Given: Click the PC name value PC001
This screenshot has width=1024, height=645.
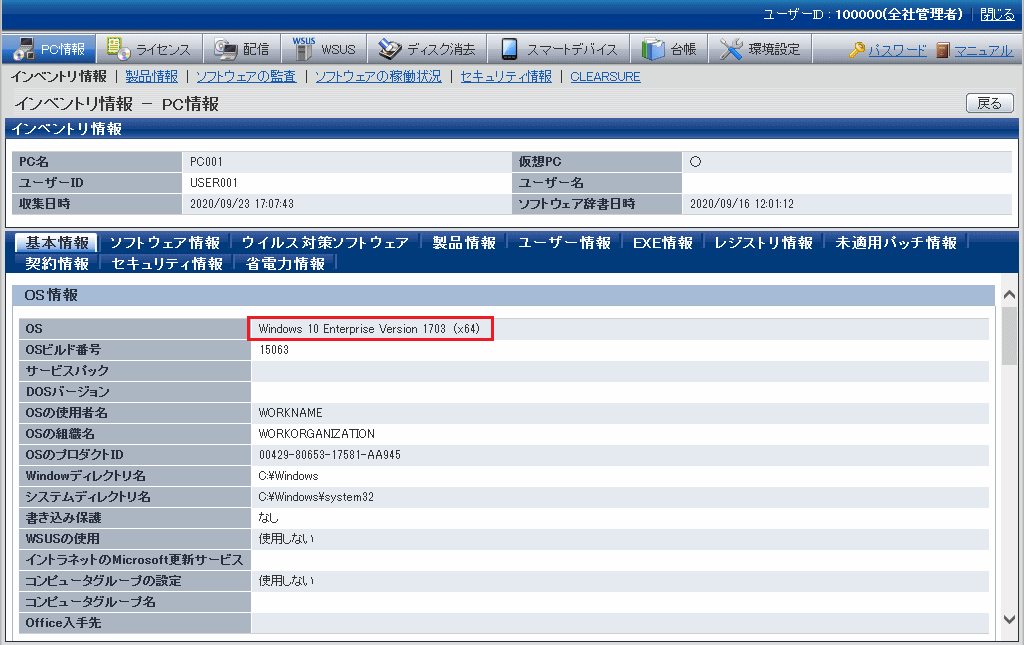Looking at the screenshot, I should point(206,162).
